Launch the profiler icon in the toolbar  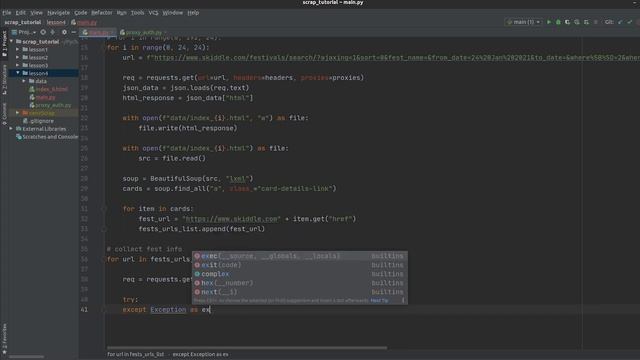pyautogui.click(x=577, y=22)
